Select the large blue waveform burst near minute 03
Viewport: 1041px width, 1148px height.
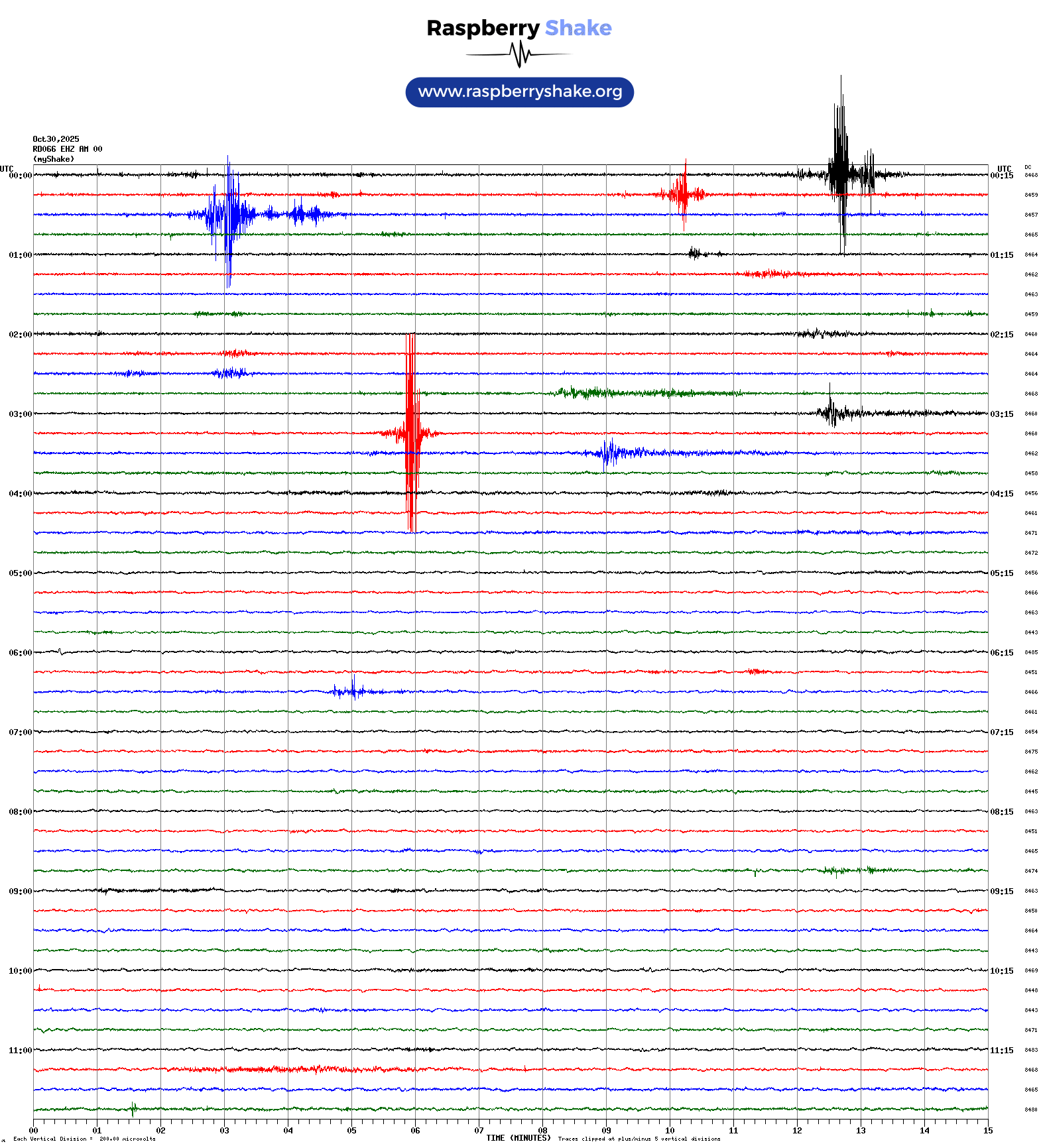tap(229, 214)
